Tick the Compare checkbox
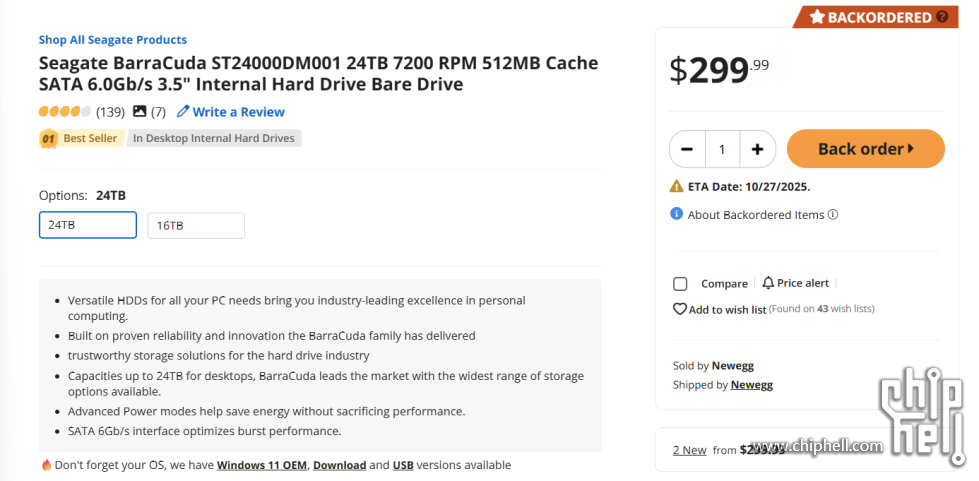Image resolution: width=979 pixels, height=481 pixels. point(681,284)
